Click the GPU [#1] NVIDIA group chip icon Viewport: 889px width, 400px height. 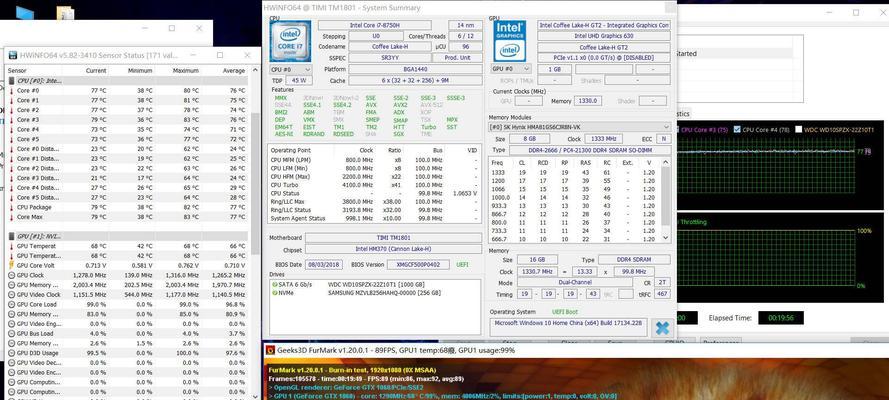(x=12, y=236)
